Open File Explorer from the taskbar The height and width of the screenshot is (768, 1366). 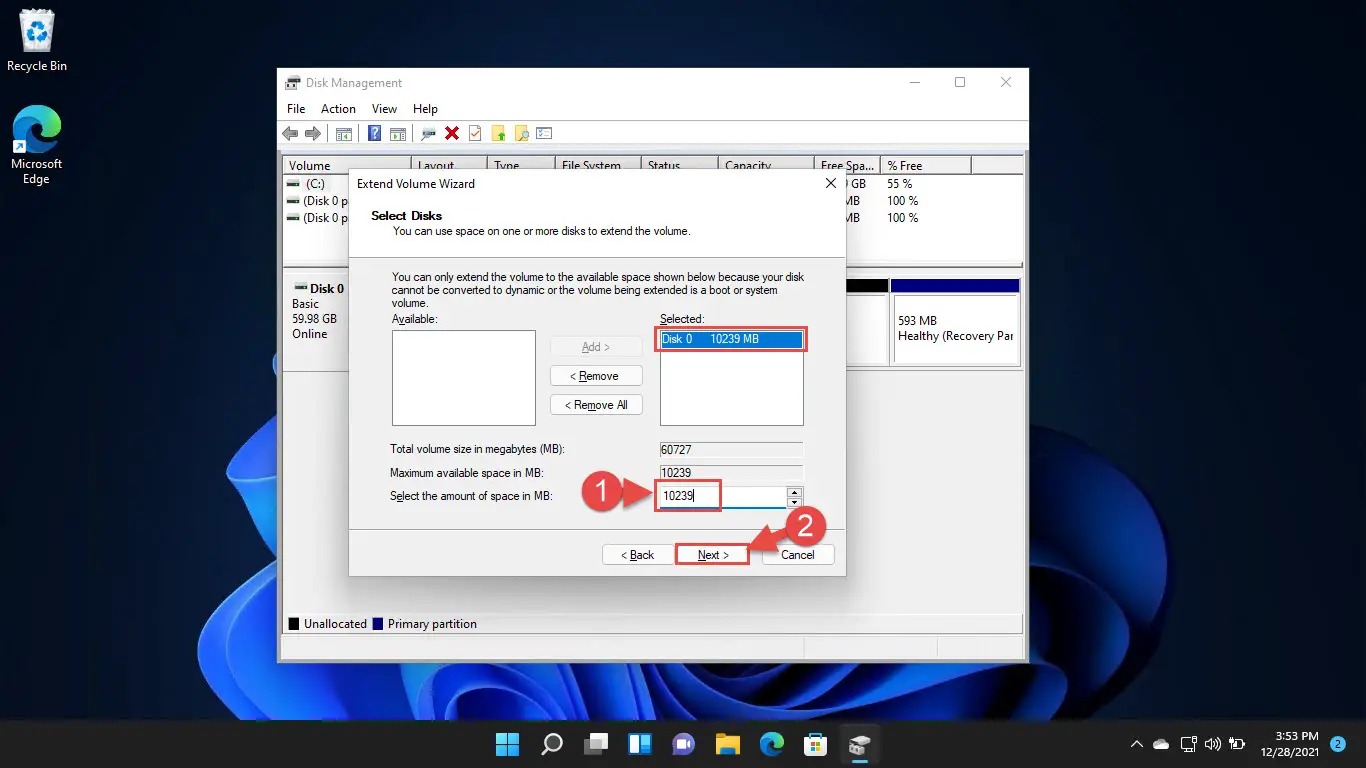[728, 744]
